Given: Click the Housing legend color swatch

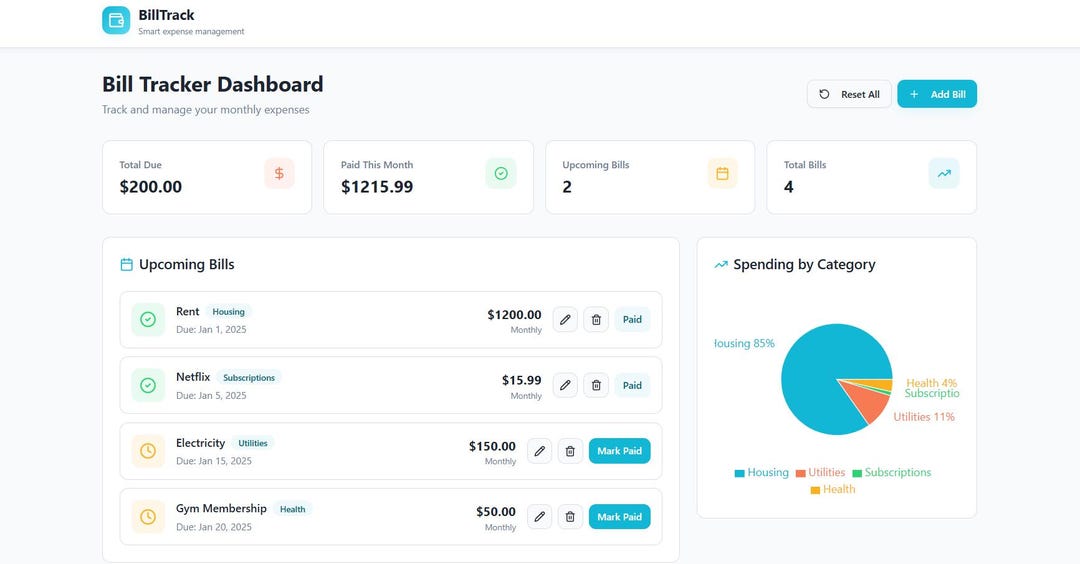Looking at the screenshot, I should (x=740, y=473).
